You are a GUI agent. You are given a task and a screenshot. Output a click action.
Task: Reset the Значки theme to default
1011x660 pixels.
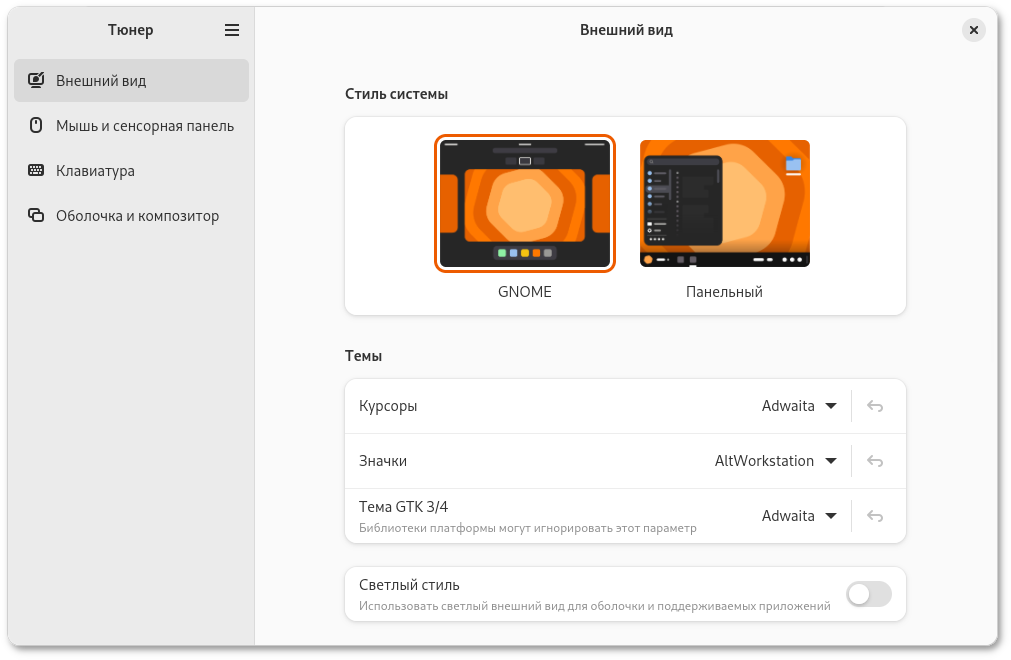point(875,461)
